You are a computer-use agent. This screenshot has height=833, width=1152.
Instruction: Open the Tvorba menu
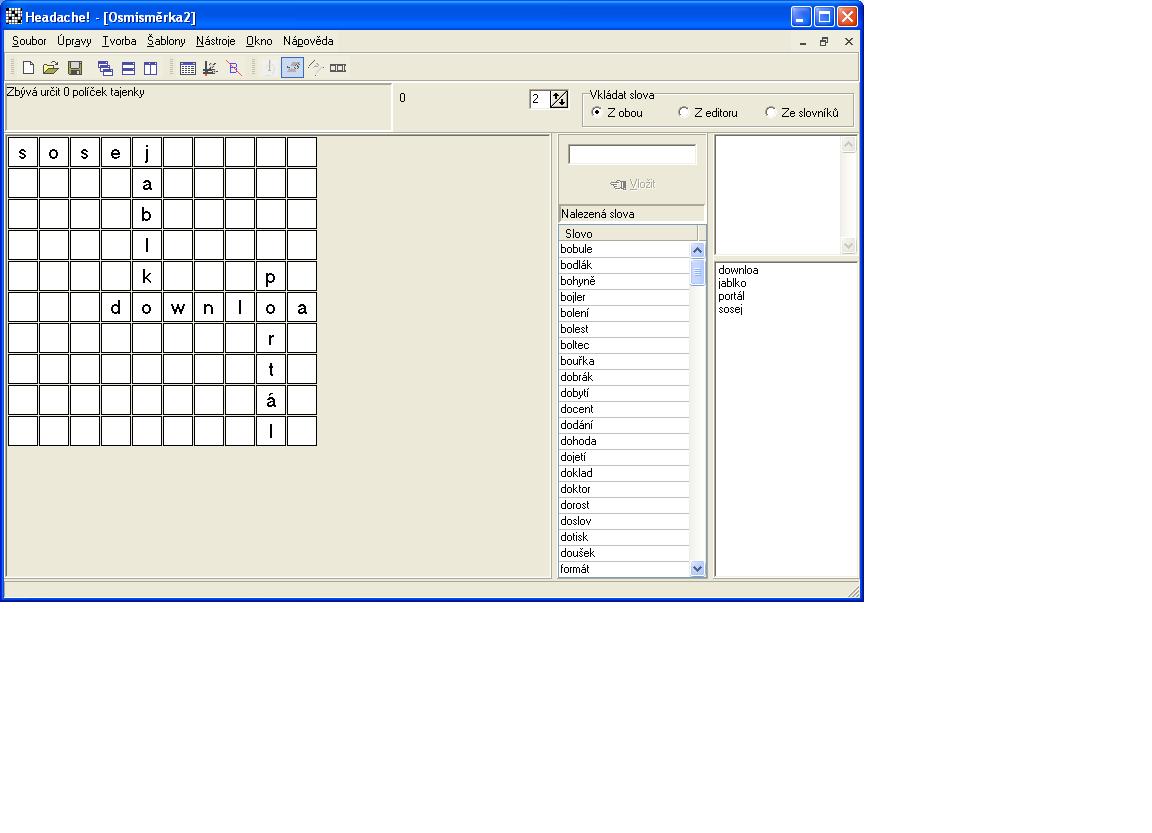[119, 41]
